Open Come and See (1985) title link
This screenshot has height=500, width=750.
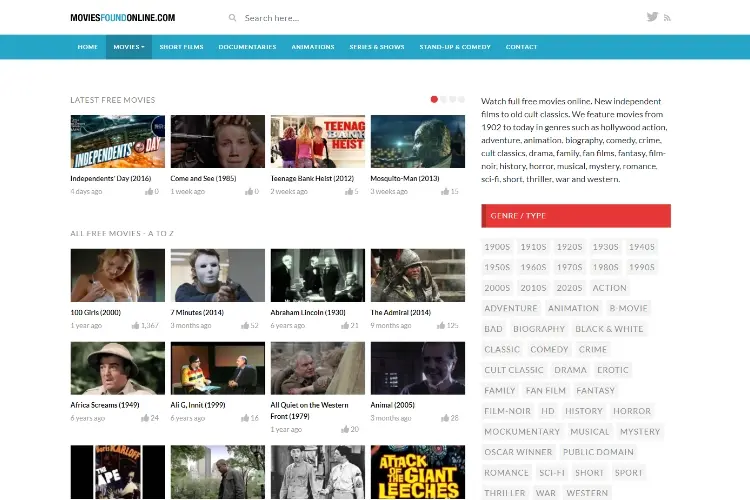point(203,178)
